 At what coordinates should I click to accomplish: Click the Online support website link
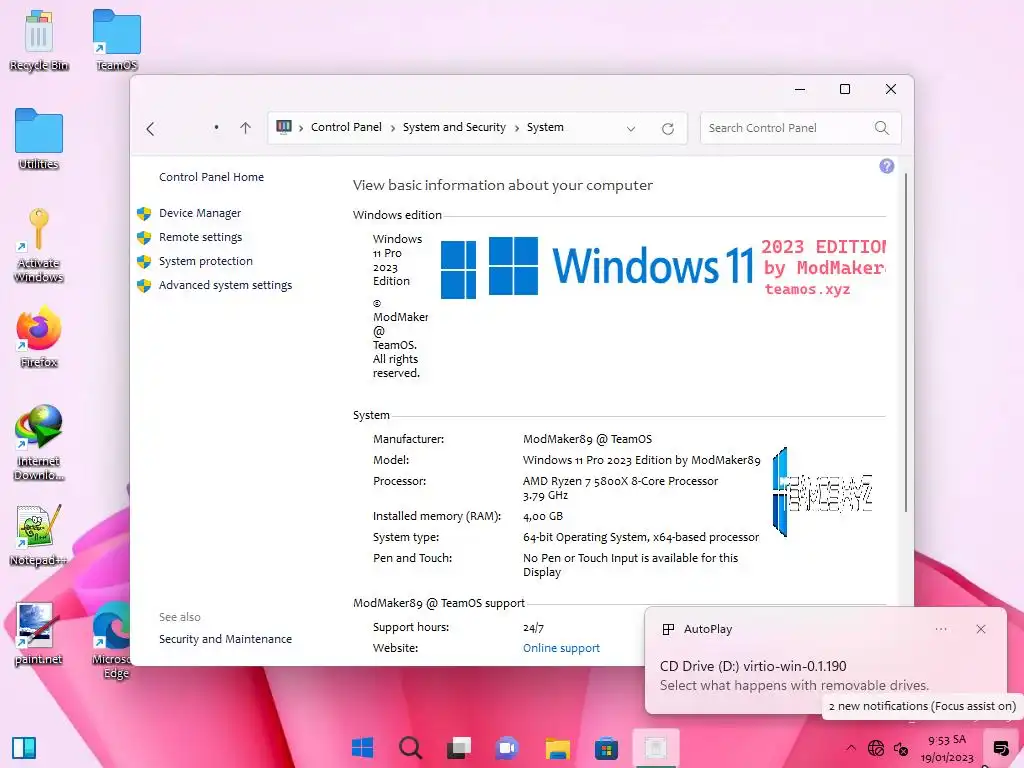pos(561,648)
